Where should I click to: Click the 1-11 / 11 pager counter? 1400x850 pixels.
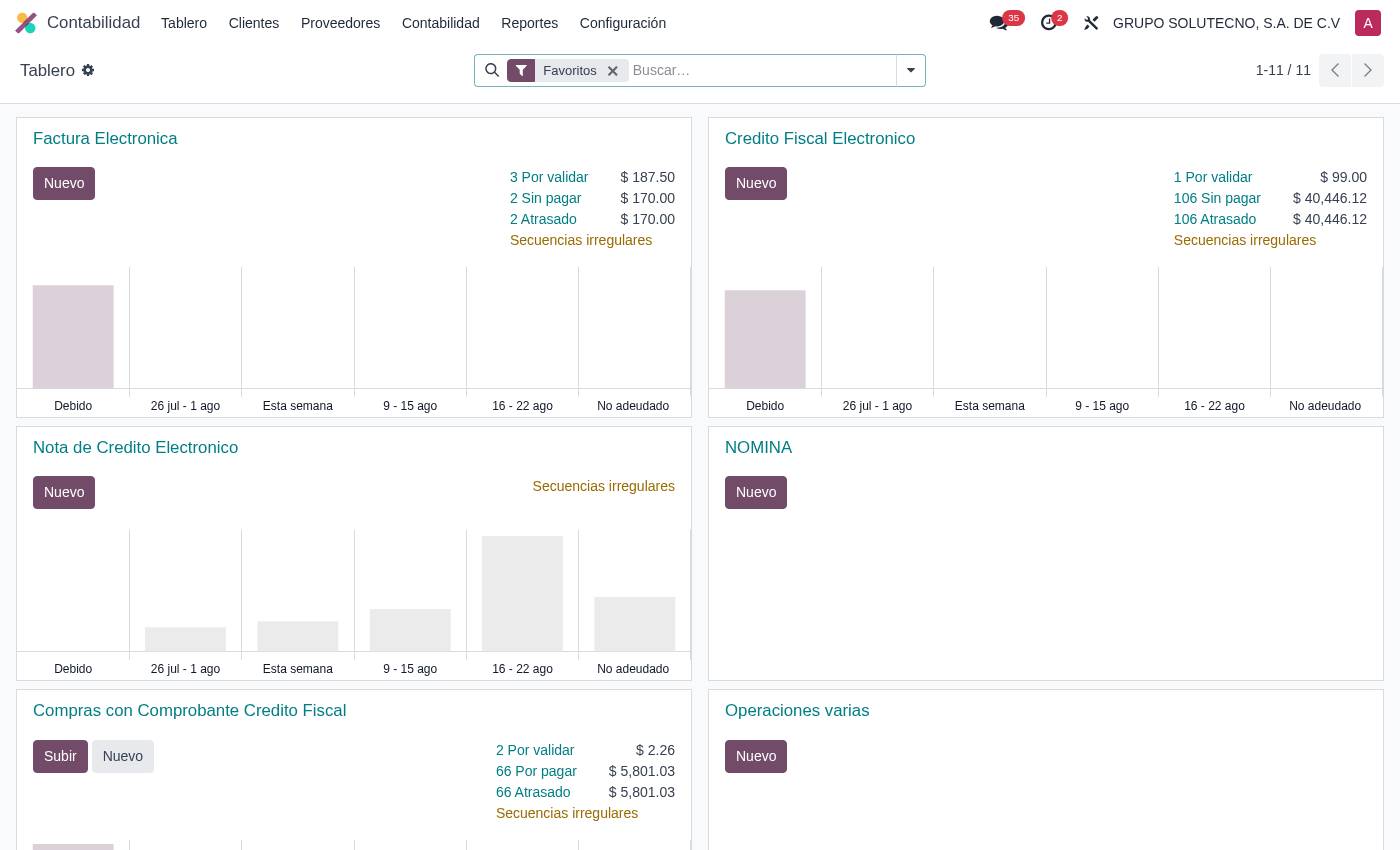(1283, 70)
